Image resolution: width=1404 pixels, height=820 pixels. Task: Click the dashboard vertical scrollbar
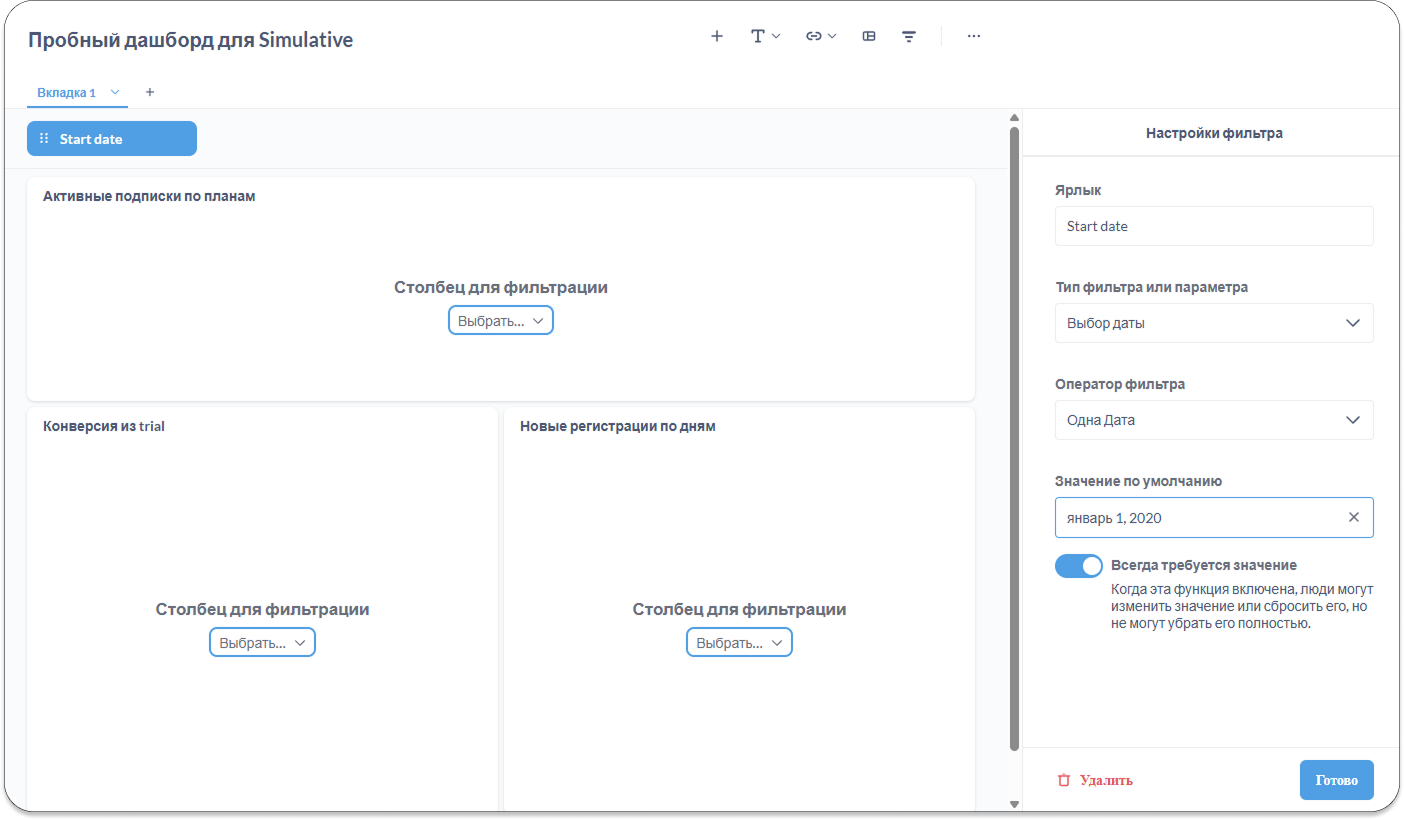(1014, 440)
